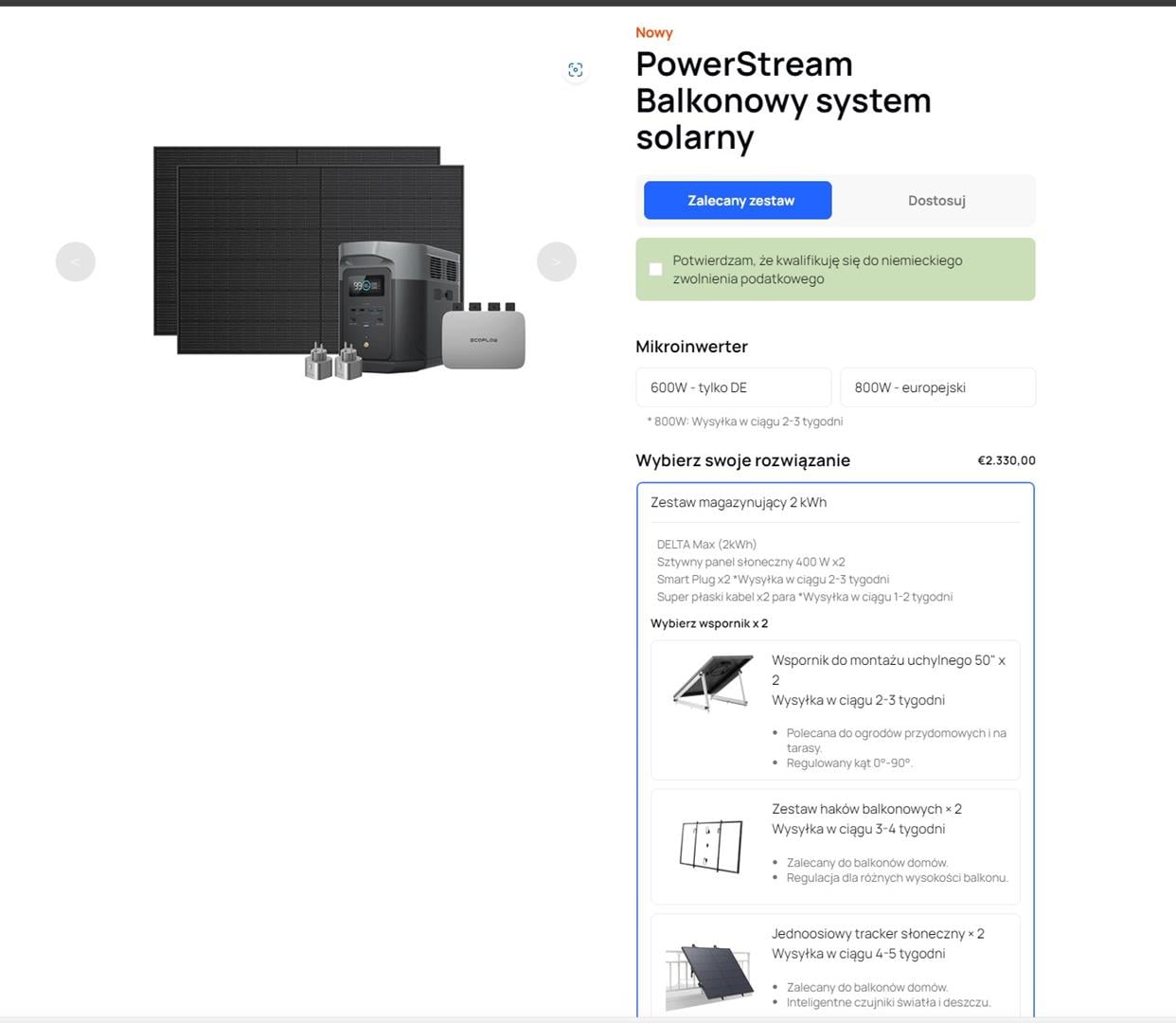Open the AR view icon above product image

(575, 70)
